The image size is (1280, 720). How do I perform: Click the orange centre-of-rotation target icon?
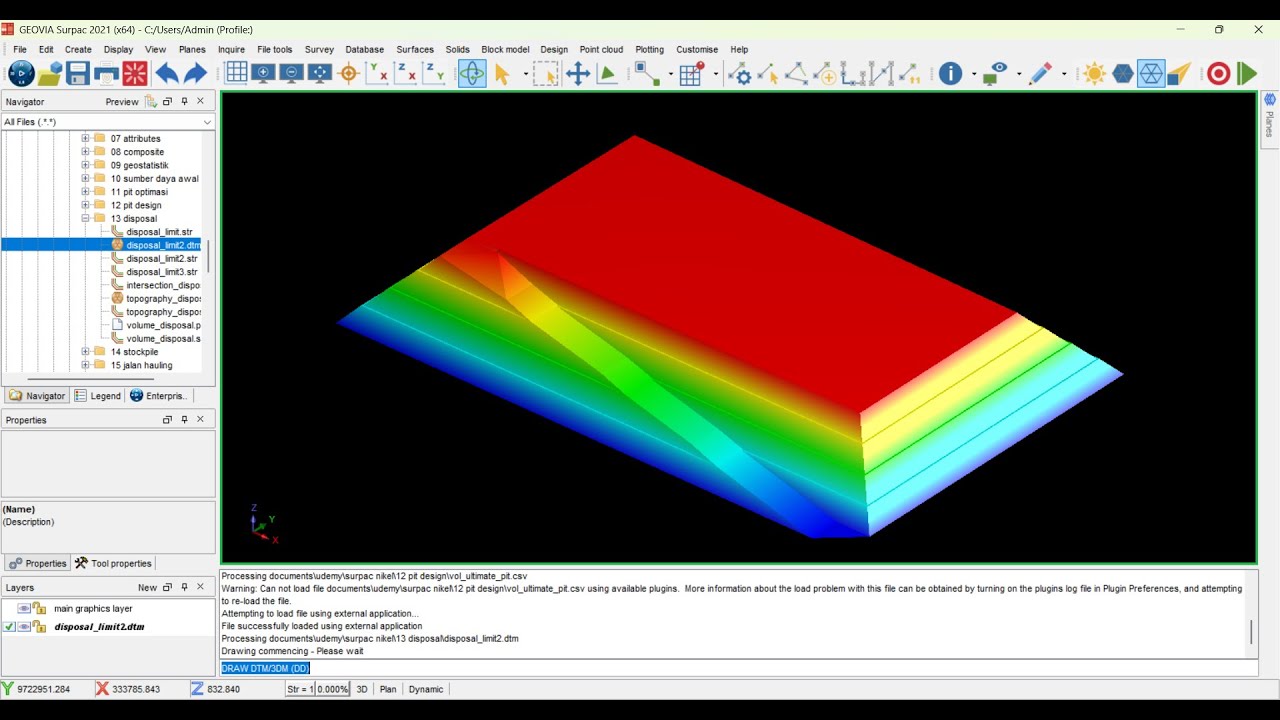[349, 73]
